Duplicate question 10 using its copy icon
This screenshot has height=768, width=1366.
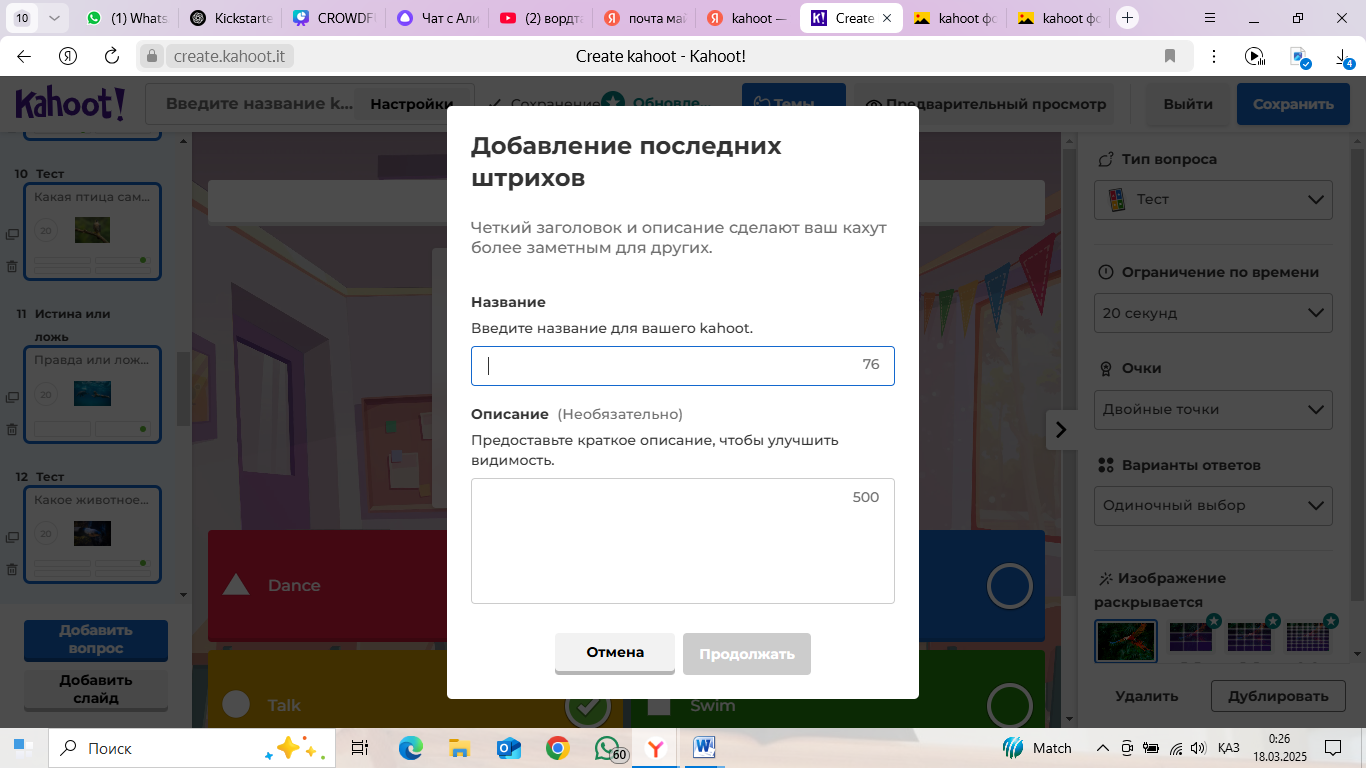(x=12, y=234)
